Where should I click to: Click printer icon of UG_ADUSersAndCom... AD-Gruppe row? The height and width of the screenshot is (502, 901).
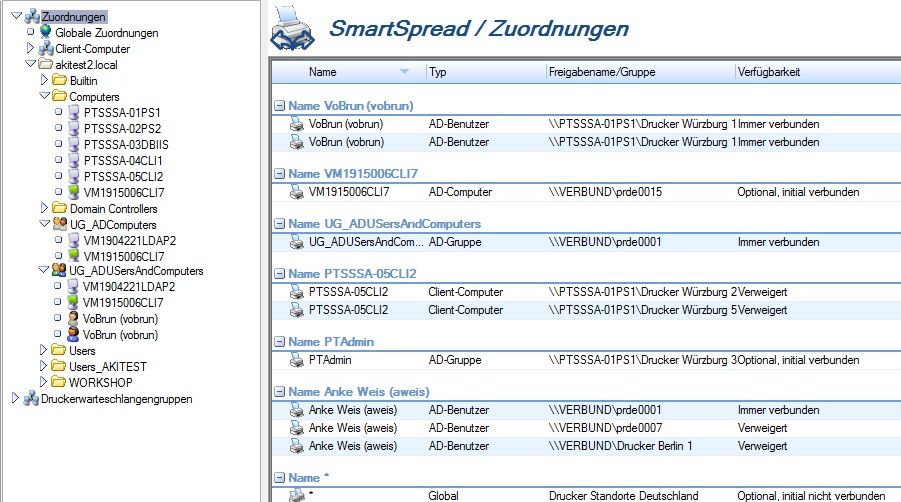[x=297, y=242]
